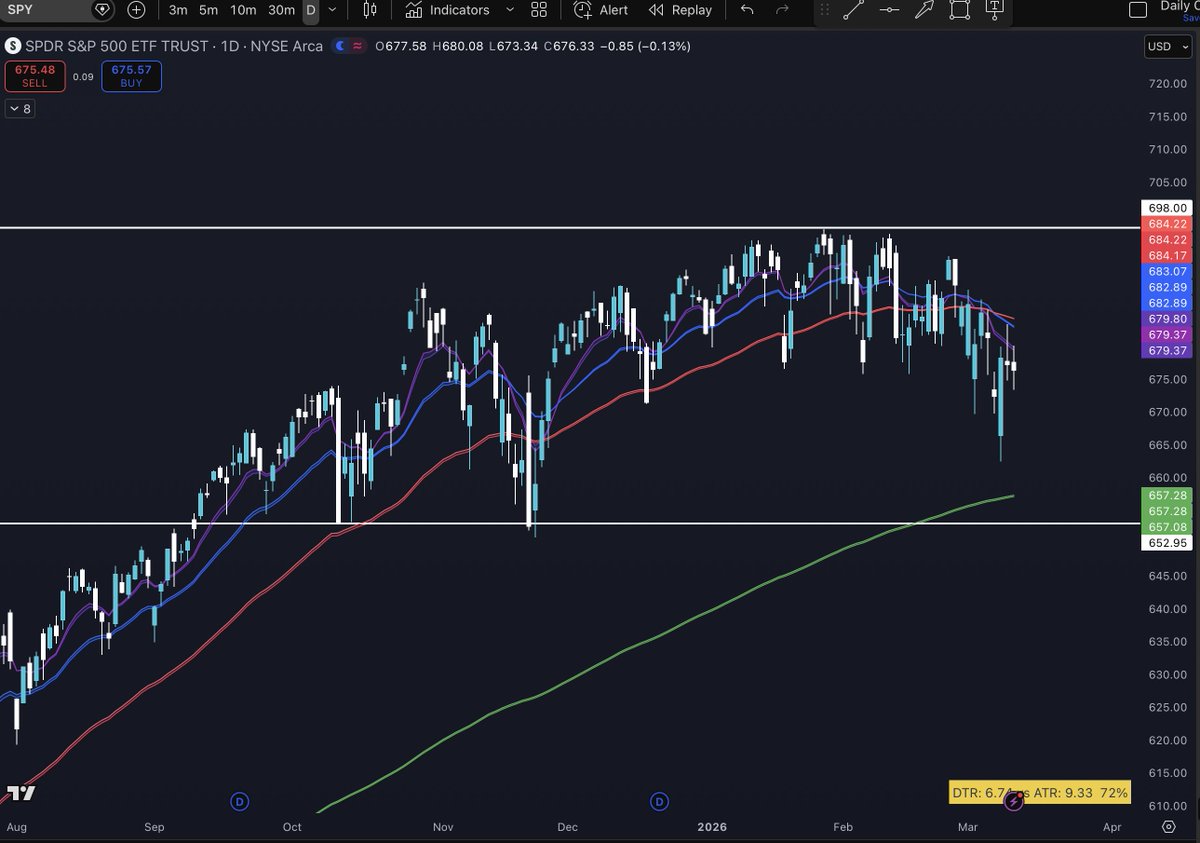Create an Alert
Viewport: 1200px width, 843px height.
[601, 10]
